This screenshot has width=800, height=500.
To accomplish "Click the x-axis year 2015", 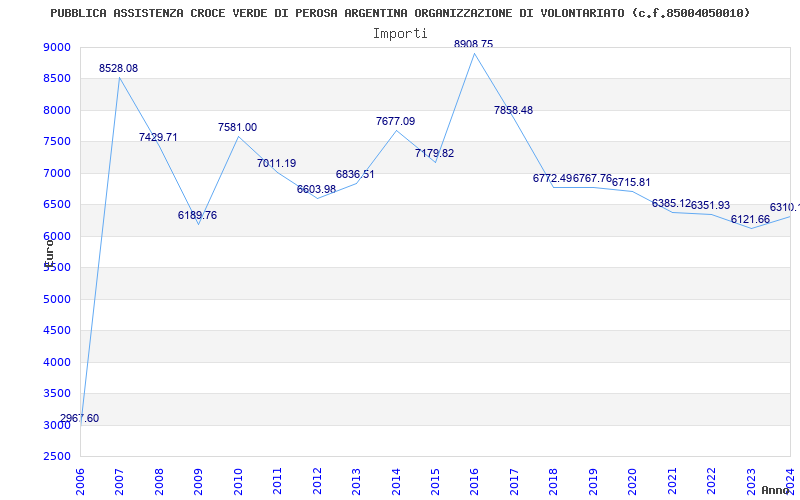I will 435,481.
